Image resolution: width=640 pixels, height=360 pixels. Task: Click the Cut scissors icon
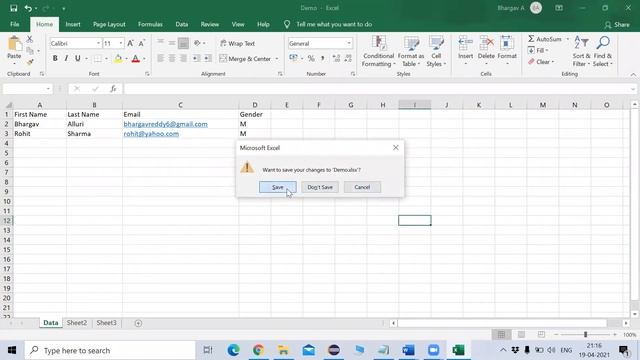click(29, 39)
